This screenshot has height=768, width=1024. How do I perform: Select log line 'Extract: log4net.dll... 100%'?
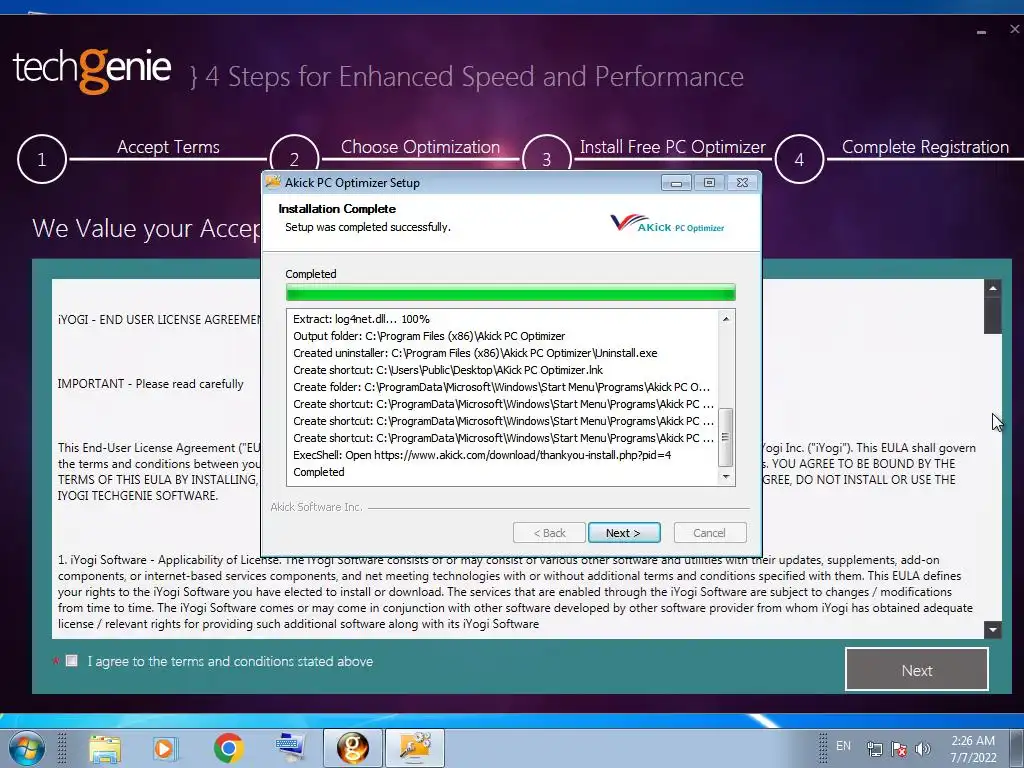(x=361, y=319)
